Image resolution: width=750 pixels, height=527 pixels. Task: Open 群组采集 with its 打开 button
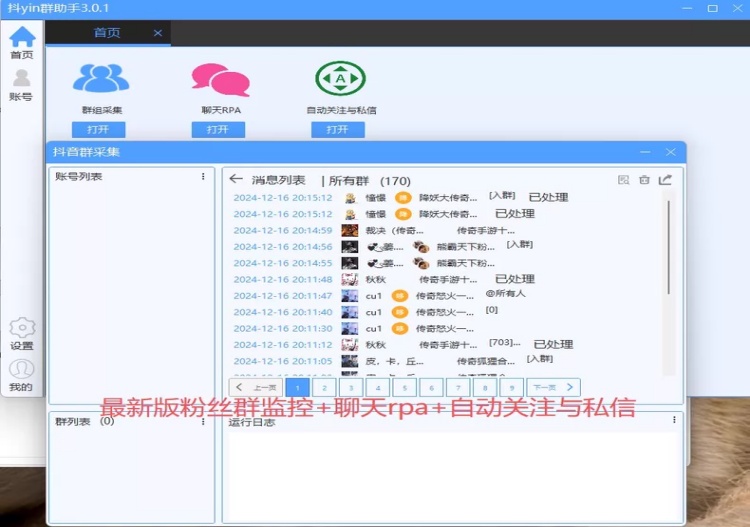tap(99, 130)
